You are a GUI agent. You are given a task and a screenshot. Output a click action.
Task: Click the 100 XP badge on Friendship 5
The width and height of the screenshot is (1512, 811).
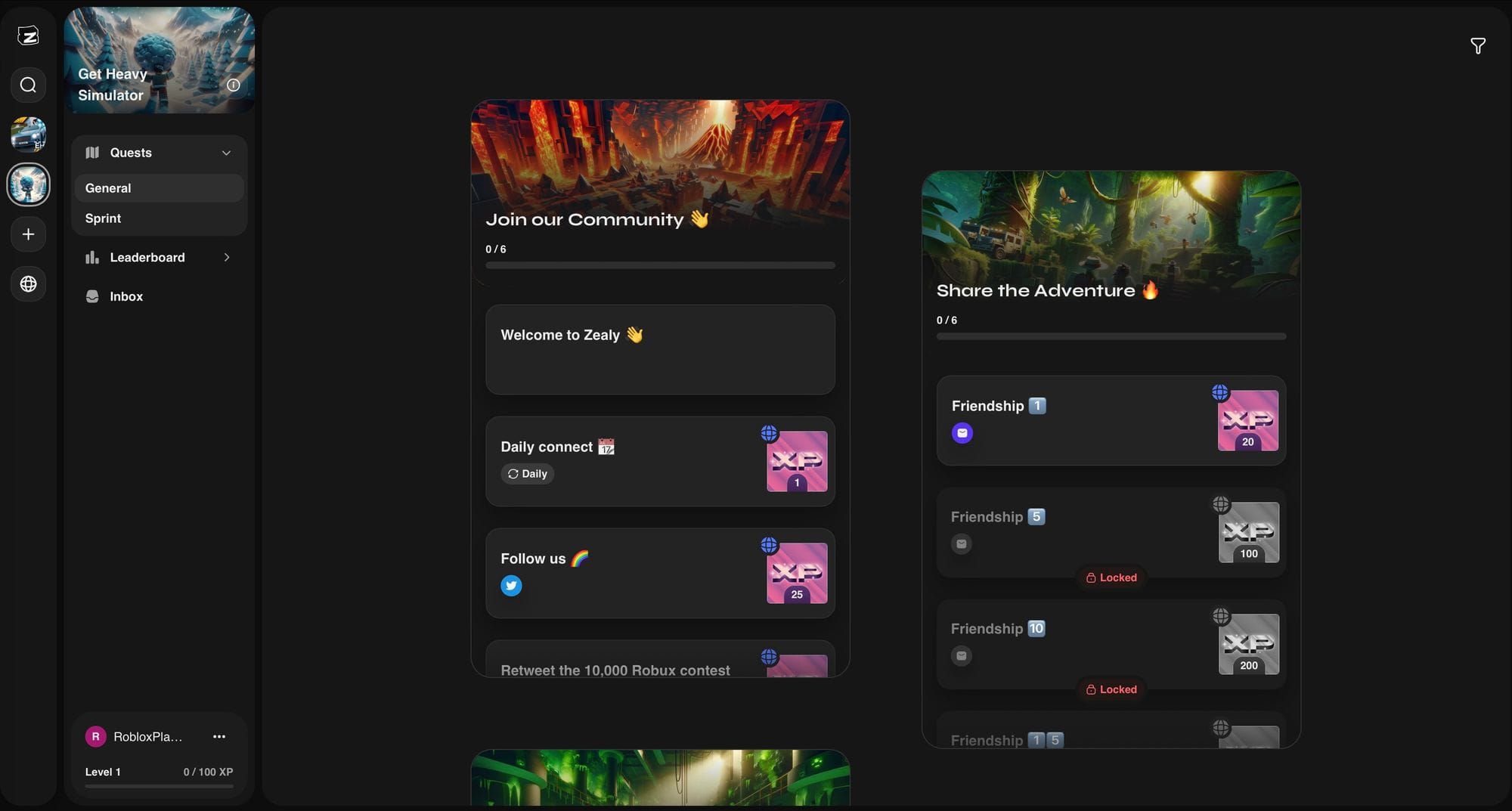coord(1249,532)
